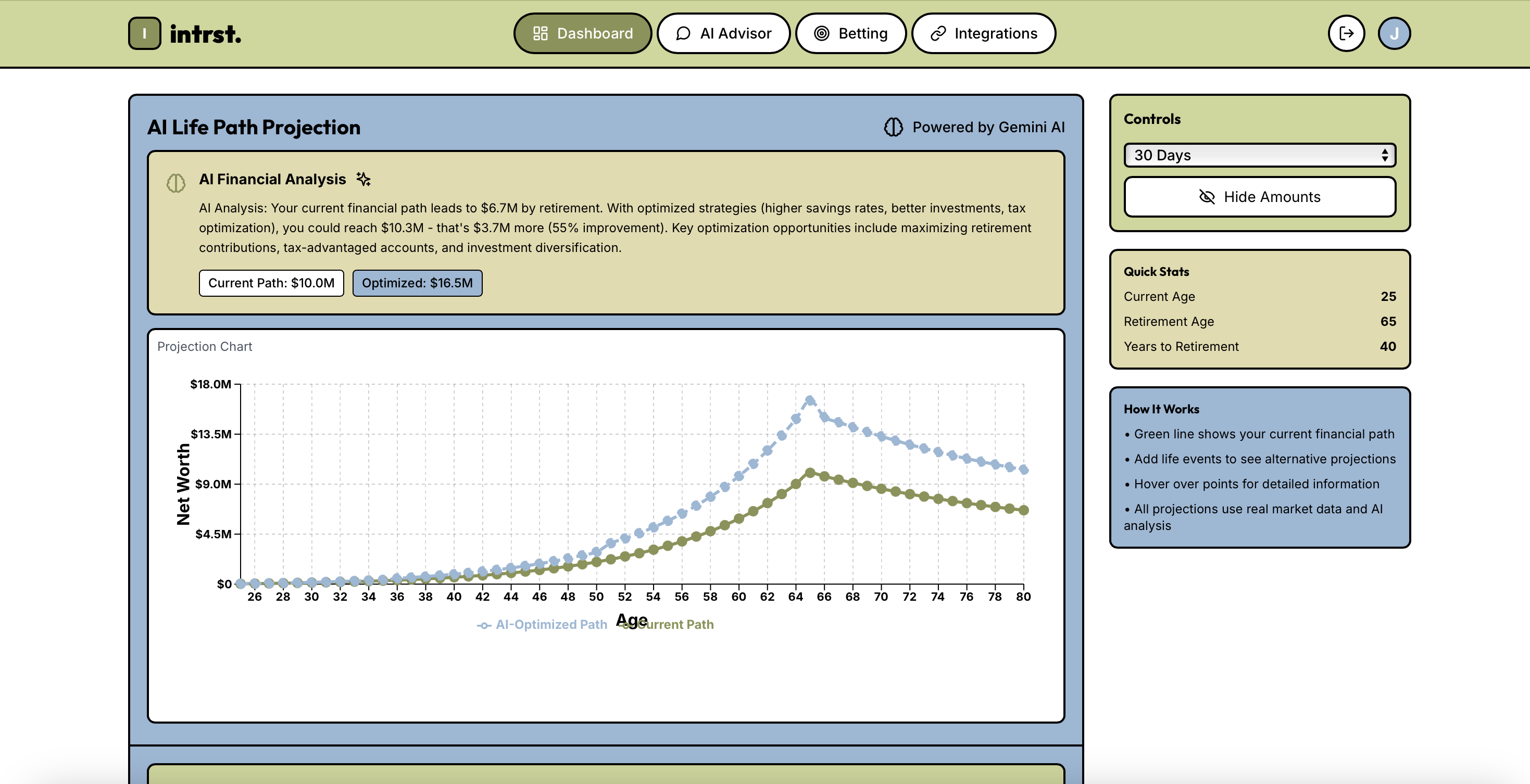Click the AI-Optimized peak data point at age 65
Image resolution: width=1530 pixels, height=784 pixels.
[810, 401]
